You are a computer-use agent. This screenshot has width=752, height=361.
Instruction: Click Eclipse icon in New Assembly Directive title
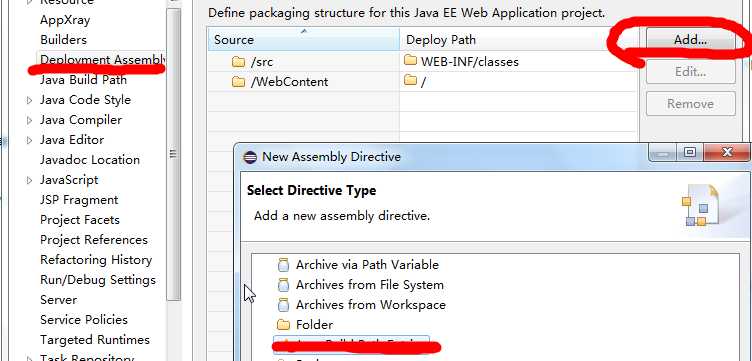tap(250, 157)
